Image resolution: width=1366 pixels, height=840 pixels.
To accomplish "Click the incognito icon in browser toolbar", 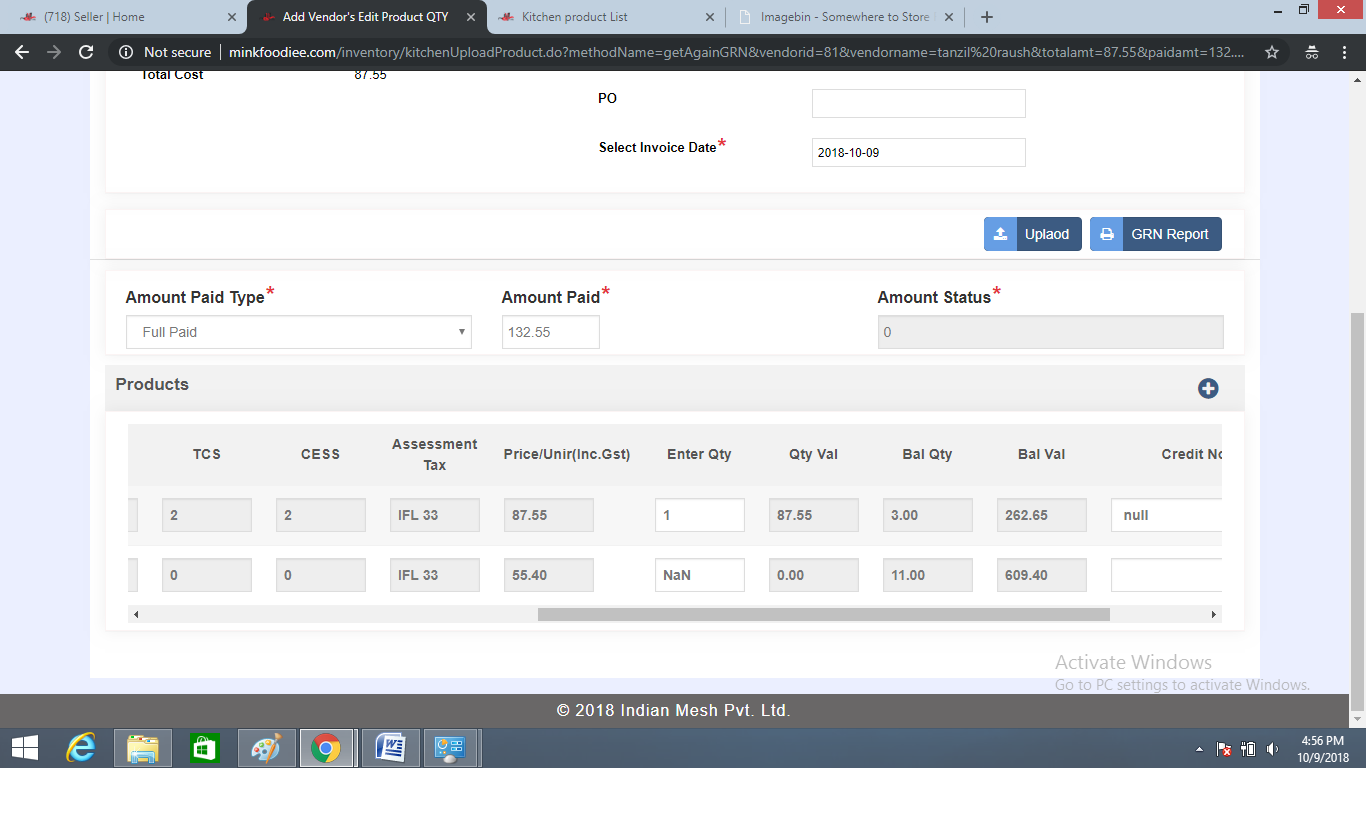I will (1312, 52).
